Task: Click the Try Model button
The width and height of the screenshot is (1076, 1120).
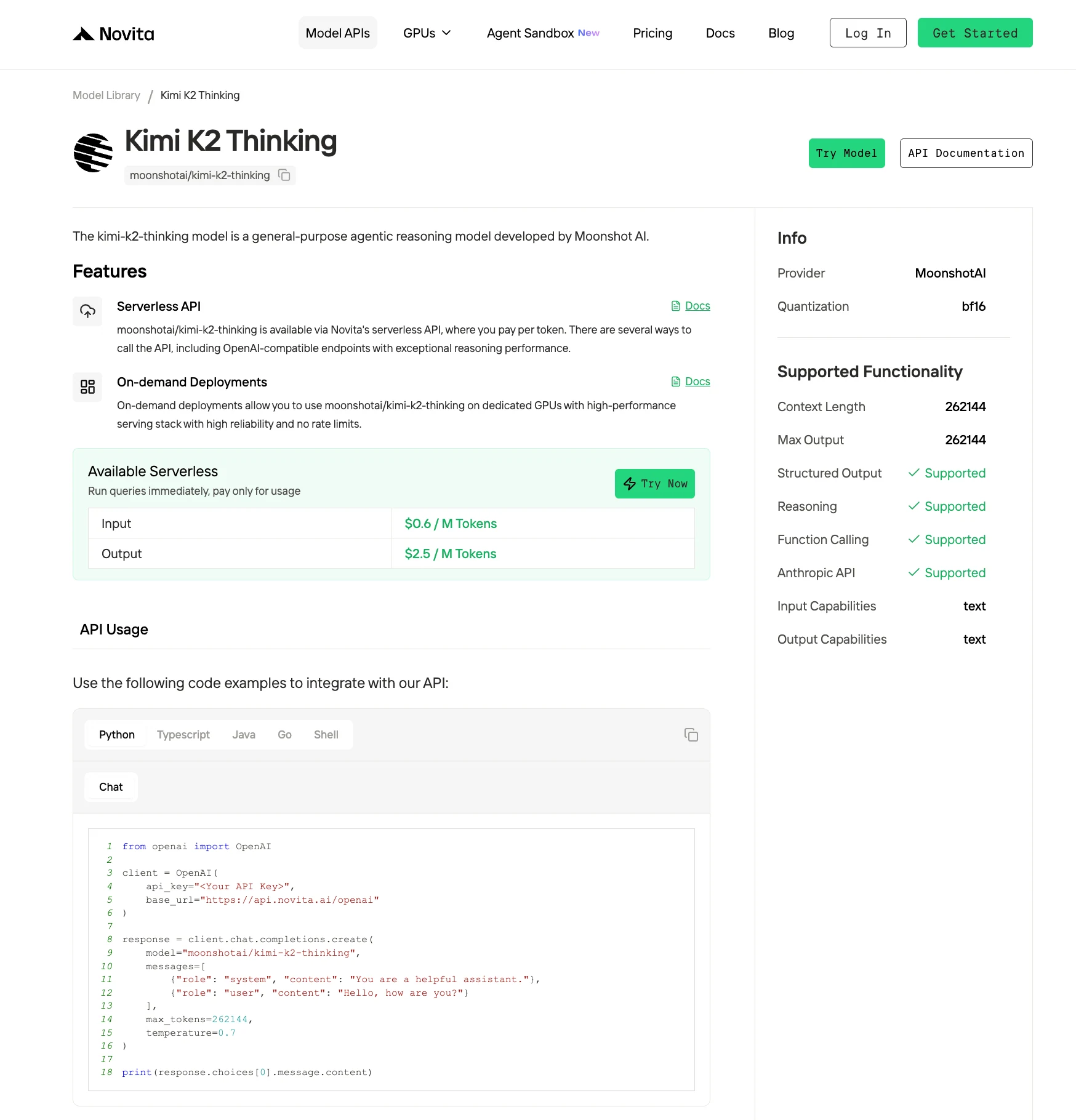Action: click(847, 153)
